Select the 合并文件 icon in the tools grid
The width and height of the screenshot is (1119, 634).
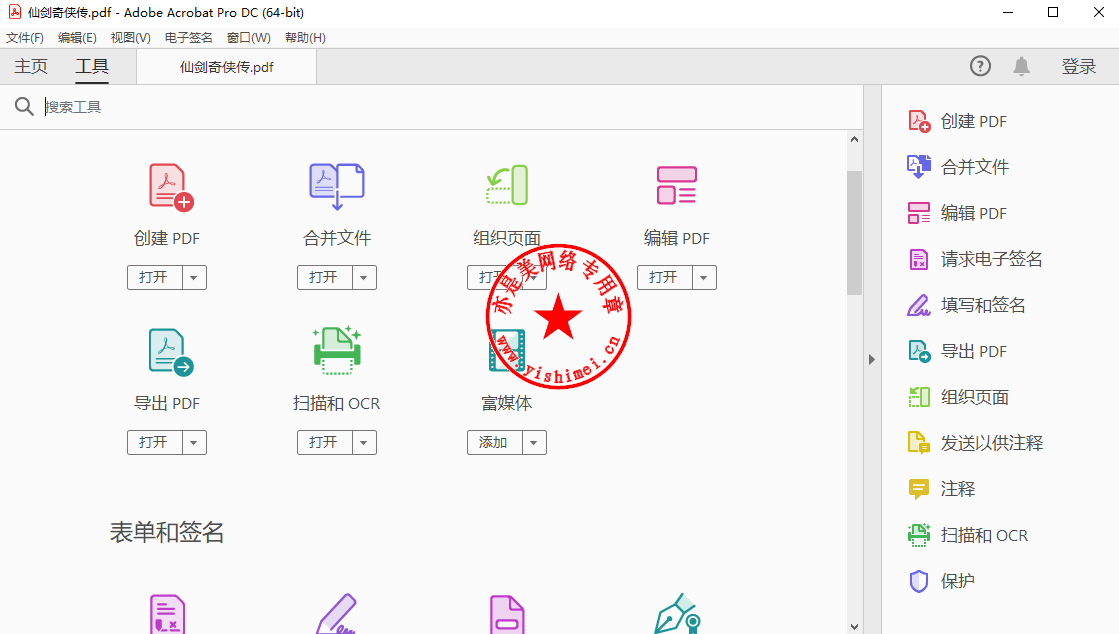click(x=337, y=186)
